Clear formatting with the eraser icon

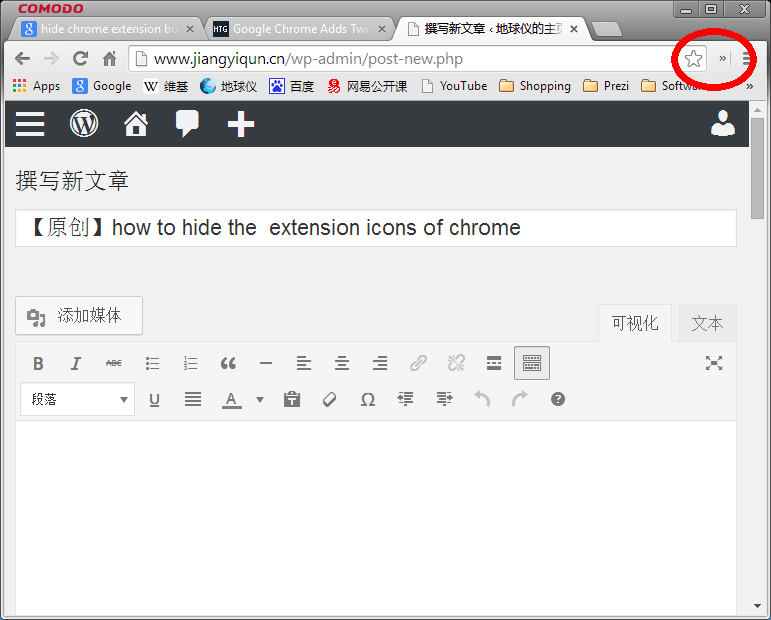point(329,399)
